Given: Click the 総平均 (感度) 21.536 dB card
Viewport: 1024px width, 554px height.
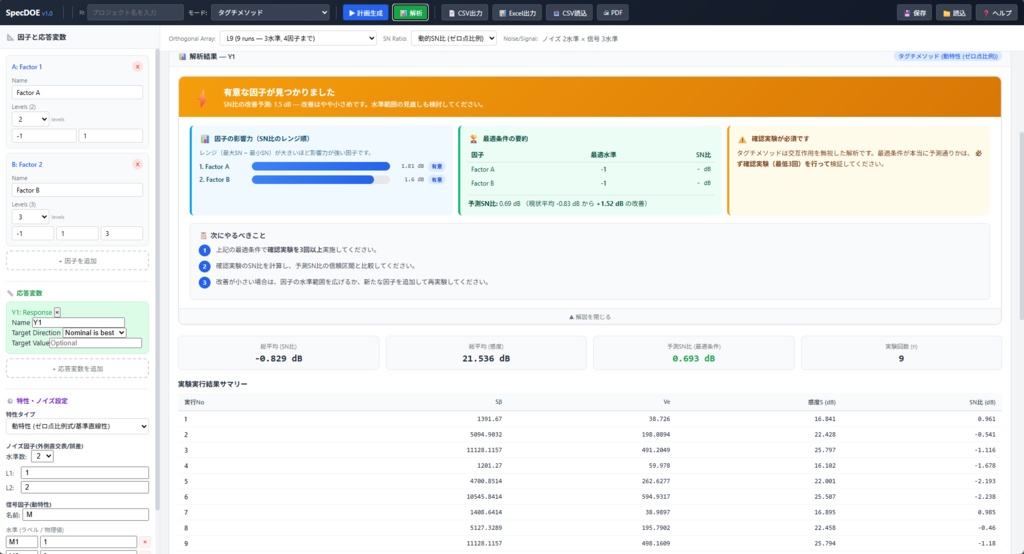Looking at the screenshot, I should 487,353.
